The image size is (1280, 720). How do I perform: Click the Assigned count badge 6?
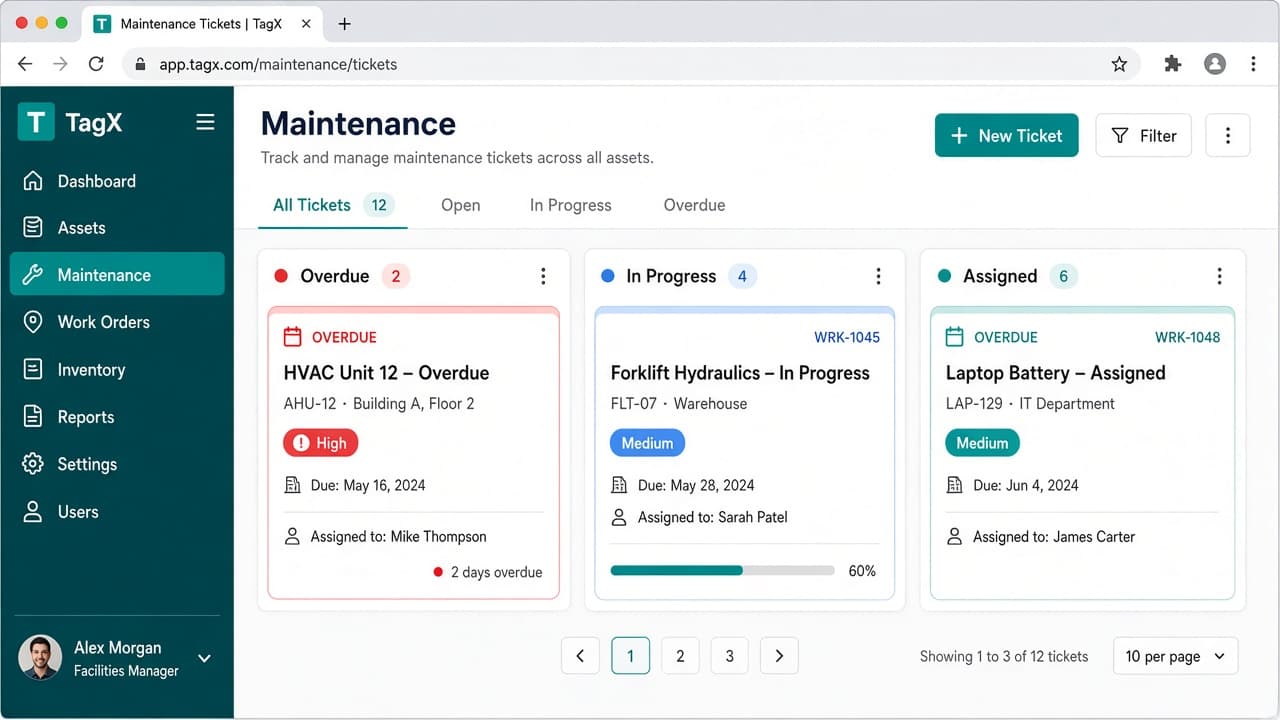pos(1063,276)
